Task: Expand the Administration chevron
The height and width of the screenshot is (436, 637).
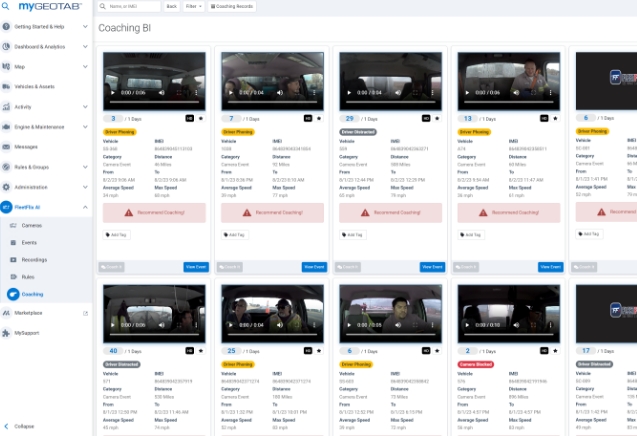Action: pos(85,187)
